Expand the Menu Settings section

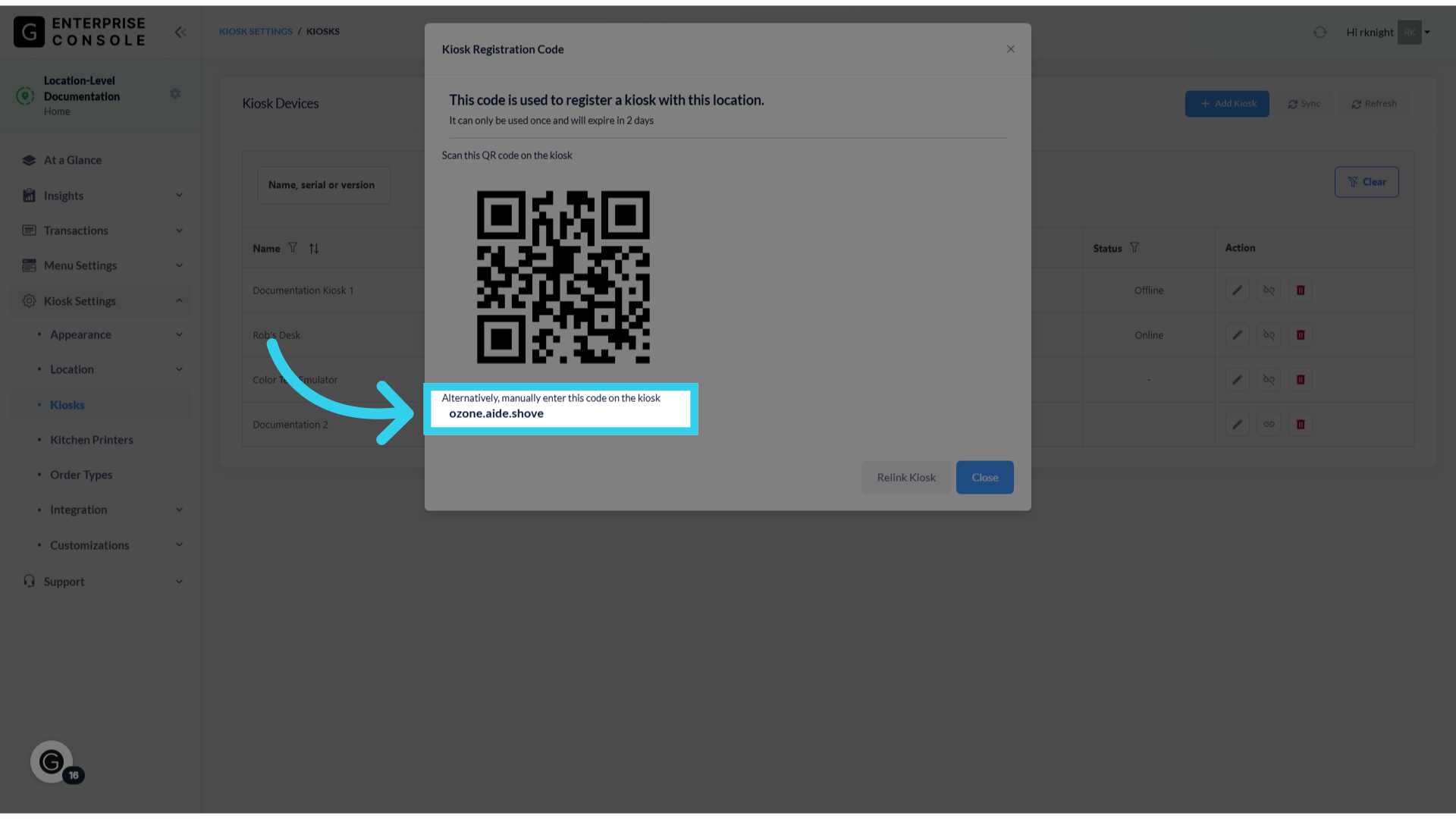(100, 265)
